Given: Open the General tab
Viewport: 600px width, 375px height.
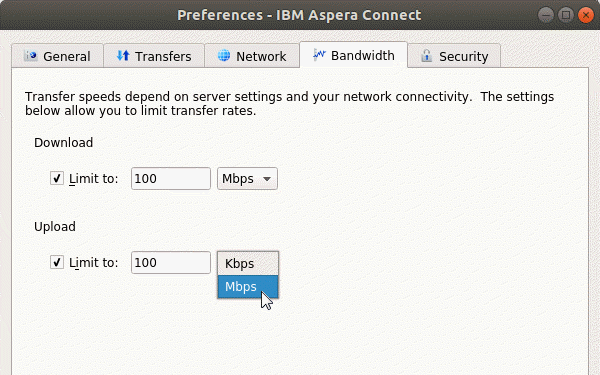Looking at the screenshot, I should coord(57,56).
